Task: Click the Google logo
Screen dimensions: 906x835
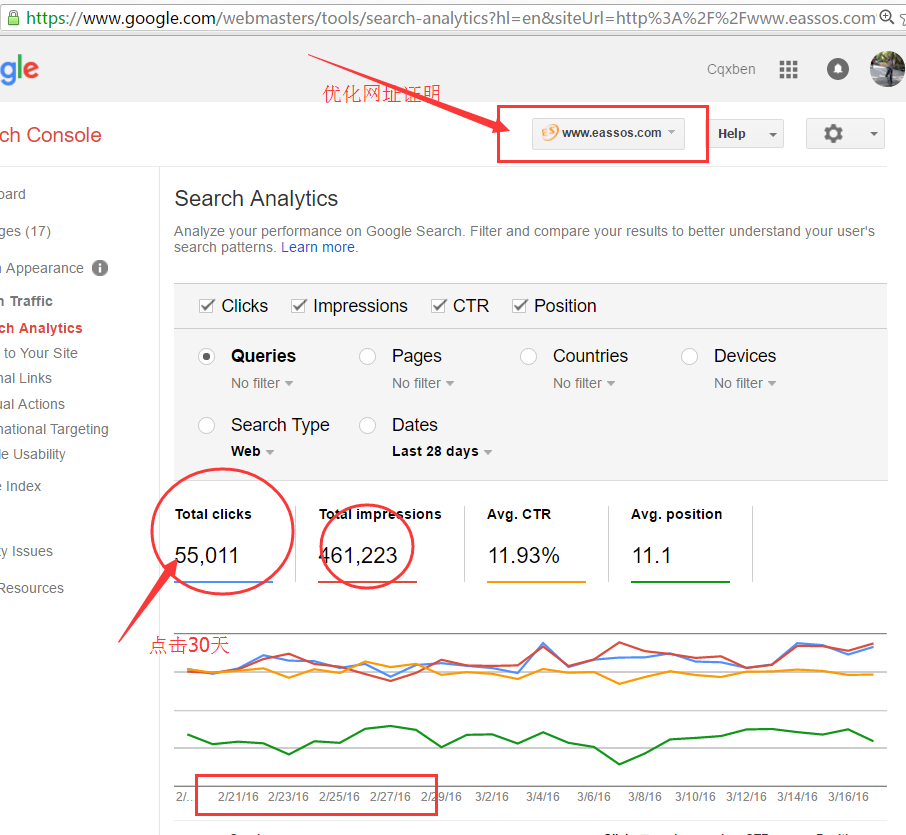Action: pyautogui.click(x=20, y=70)
